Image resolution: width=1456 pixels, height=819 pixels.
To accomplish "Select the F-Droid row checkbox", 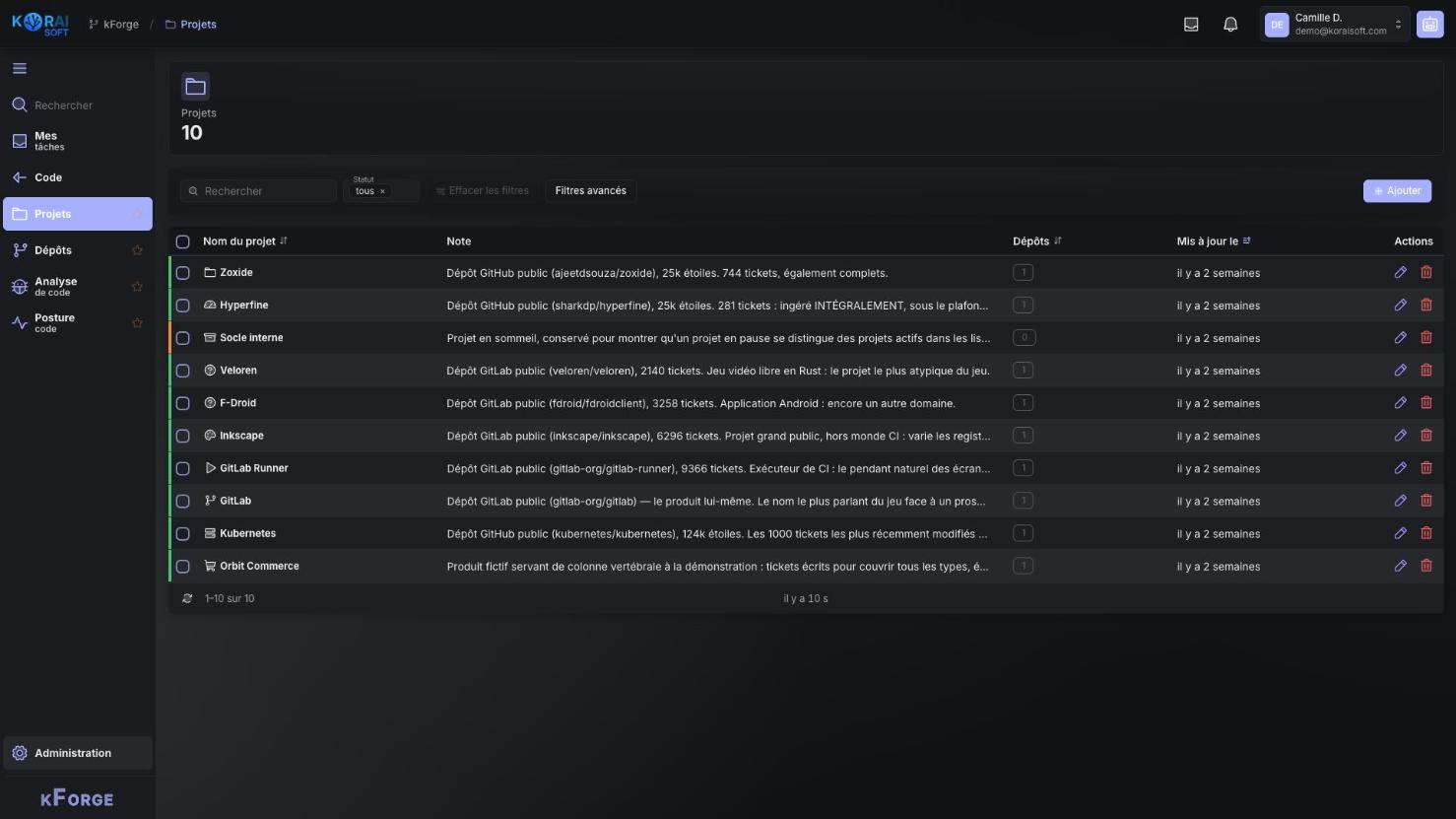I will click(x=182, y=403).
